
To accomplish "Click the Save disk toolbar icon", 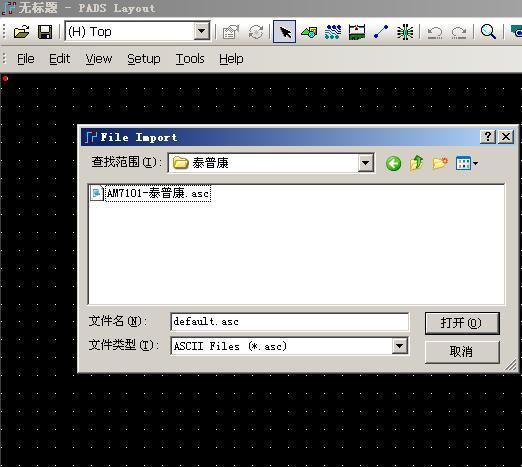I will (45, 32).
